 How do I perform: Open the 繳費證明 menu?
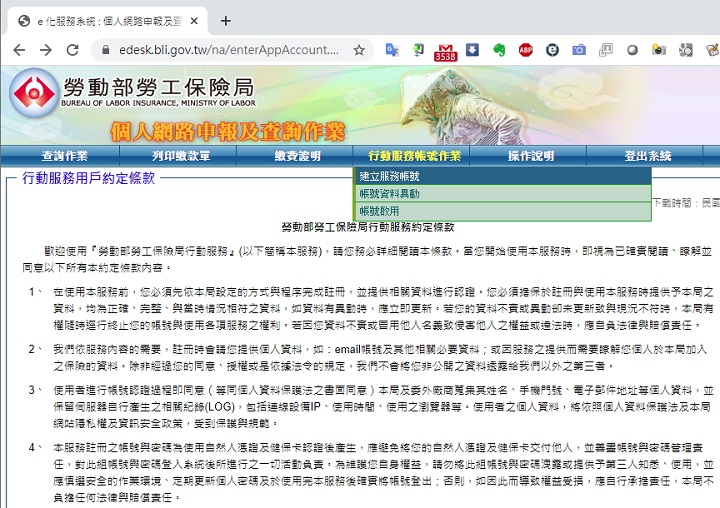(298, 156)
